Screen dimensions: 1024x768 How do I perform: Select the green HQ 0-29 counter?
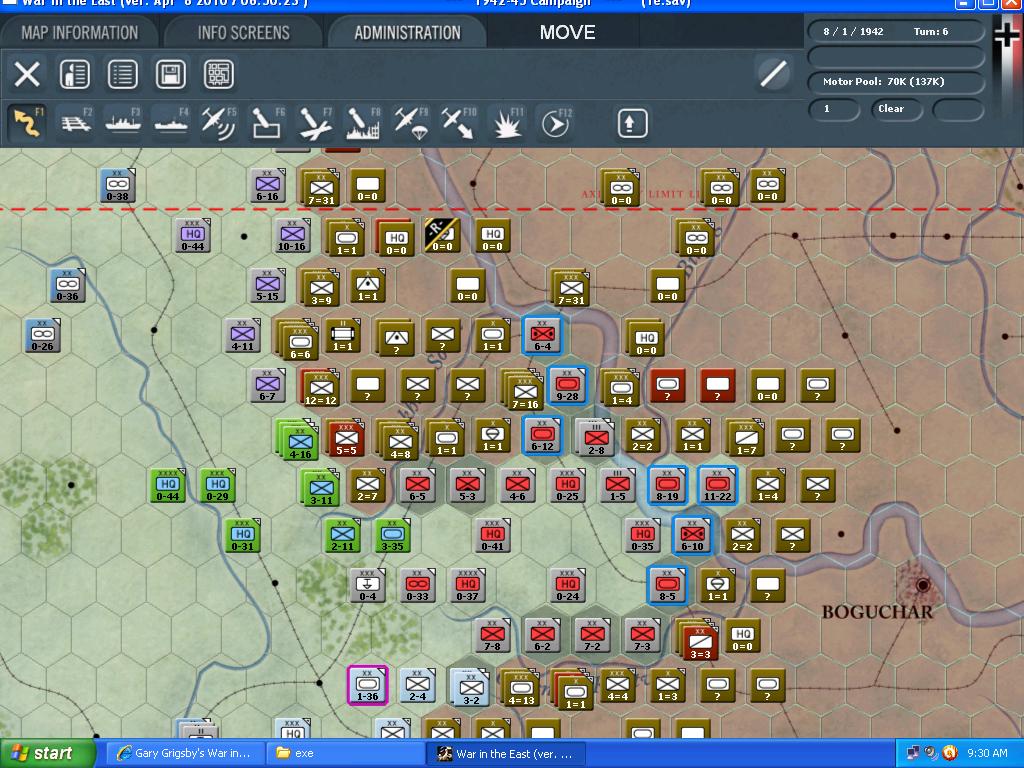pyautogui.click(x=217, y=486)
